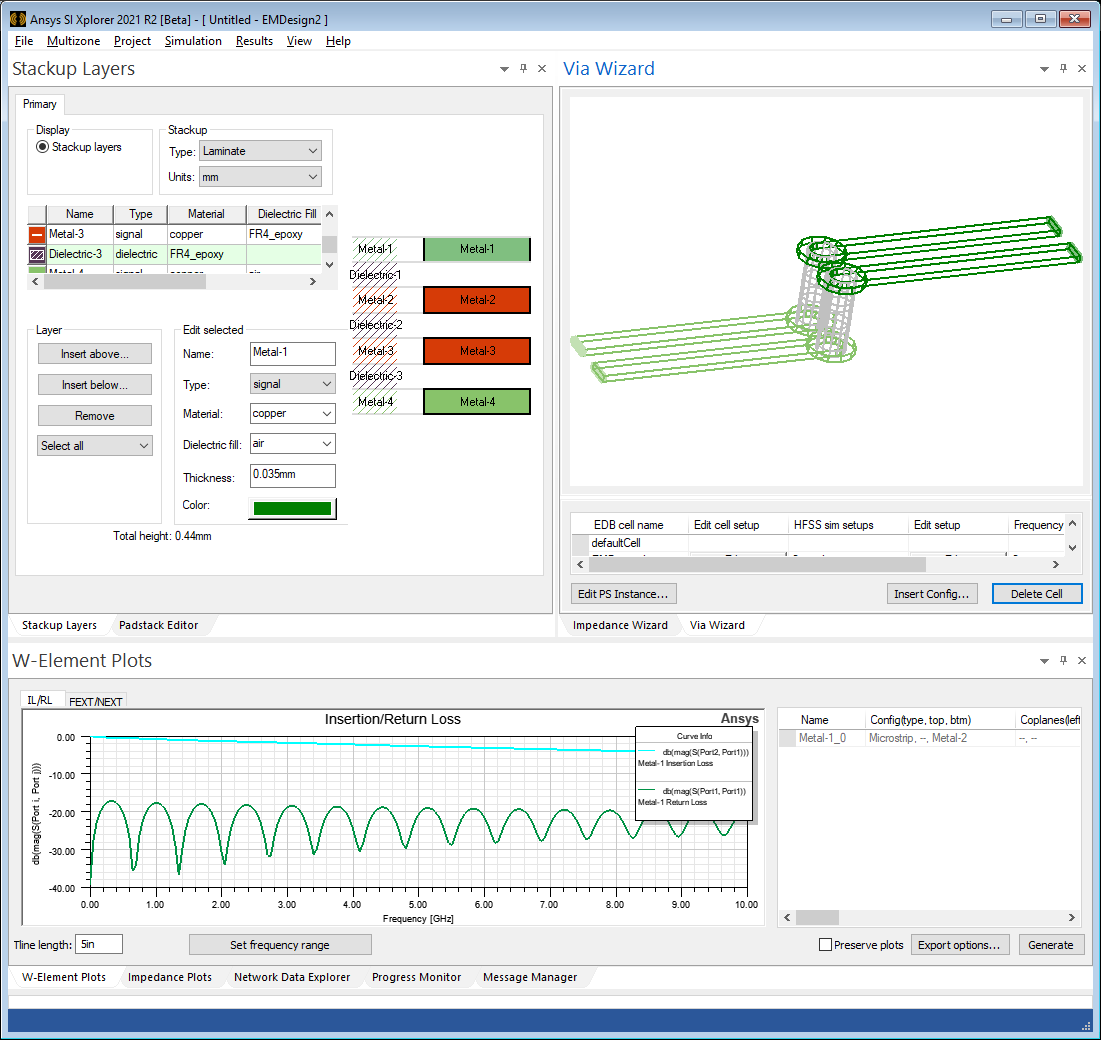
Task: Click the Metal-3 layer row color icon
Action: (37, 234)
